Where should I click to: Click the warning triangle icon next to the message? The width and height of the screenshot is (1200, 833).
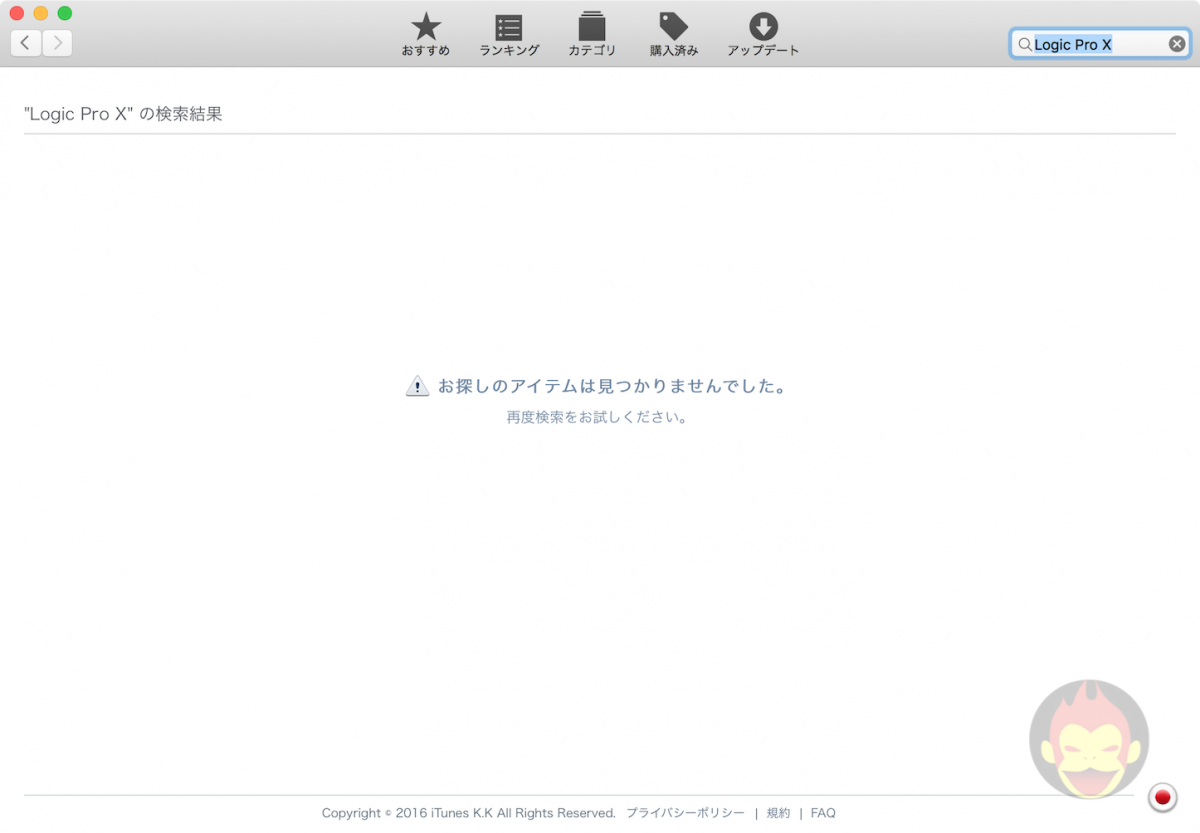417,384
